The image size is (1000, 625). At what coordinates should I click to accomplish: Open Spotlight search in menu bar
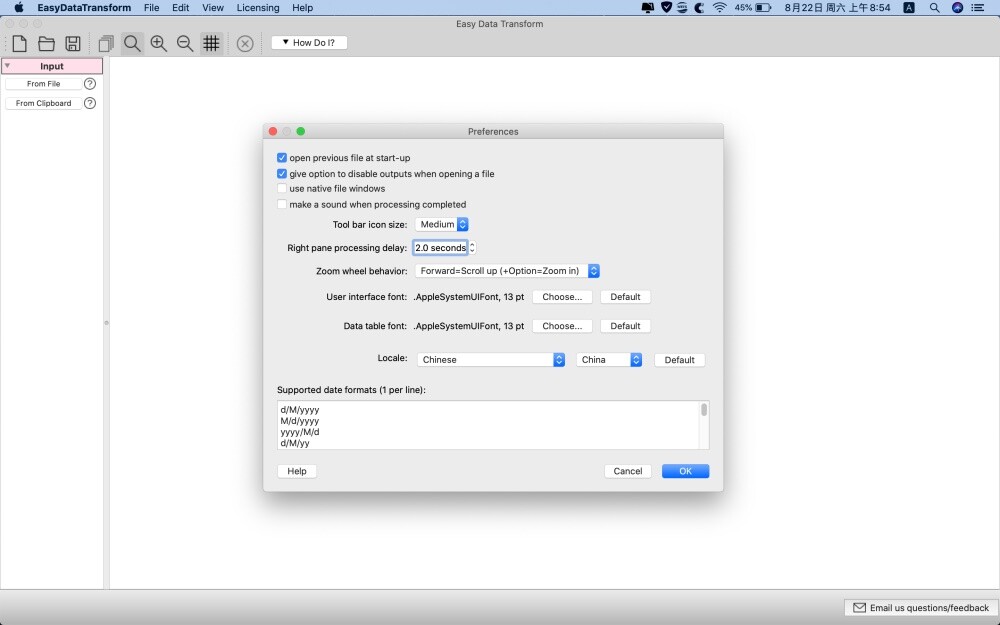(934, 8)
